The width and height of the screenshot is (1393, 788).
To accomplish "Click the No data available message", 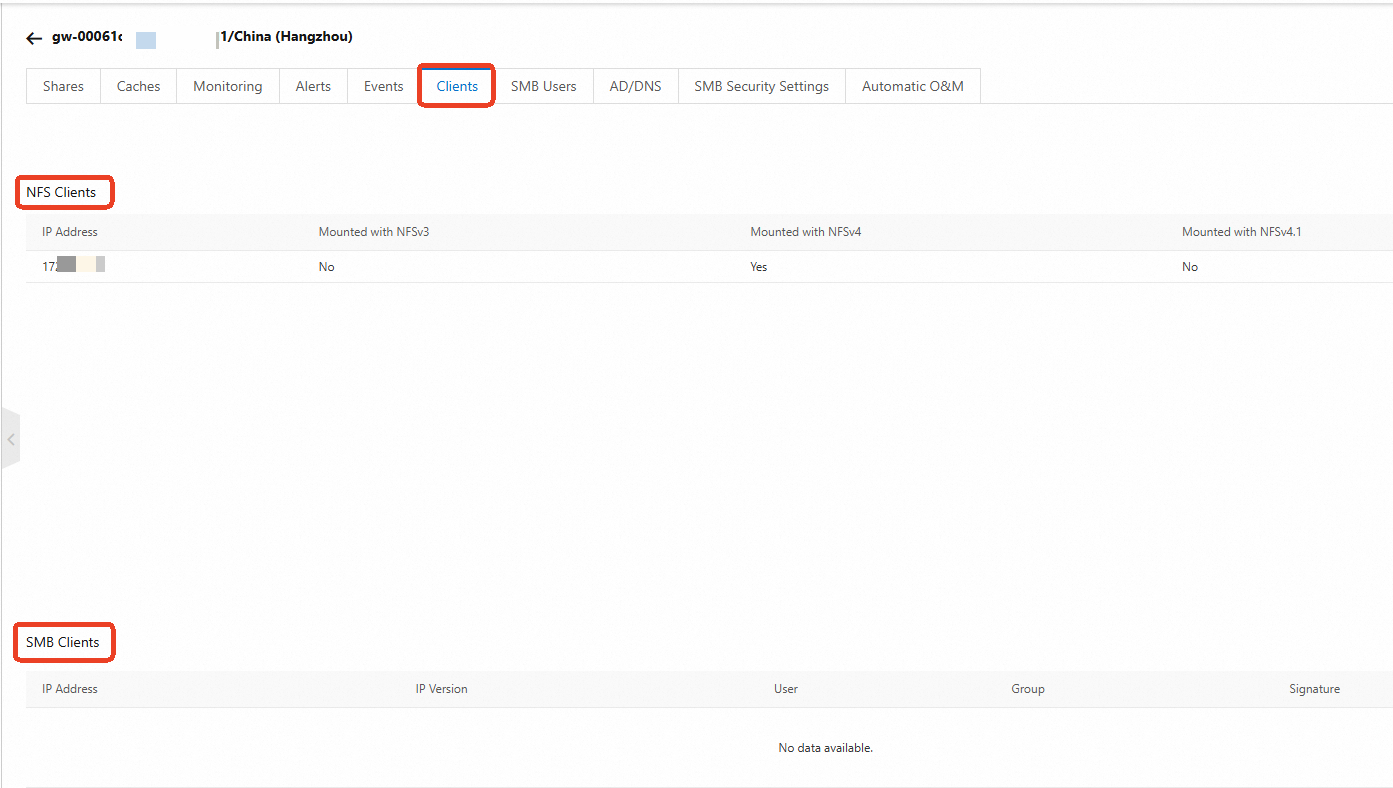I will point(826,748).
